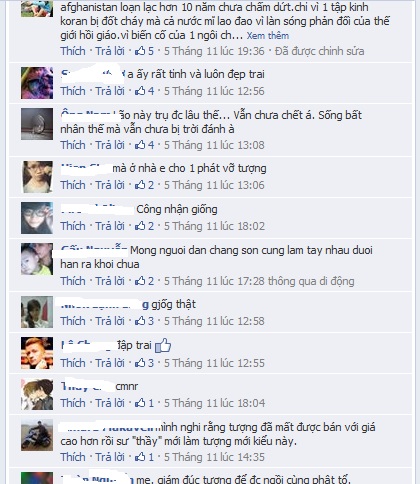Image resolution: width=420 pixels, height=484 pixels.
Task: Open timestamp '5 Tháng 11 lúc 17:28'
Action: [214, 281]
